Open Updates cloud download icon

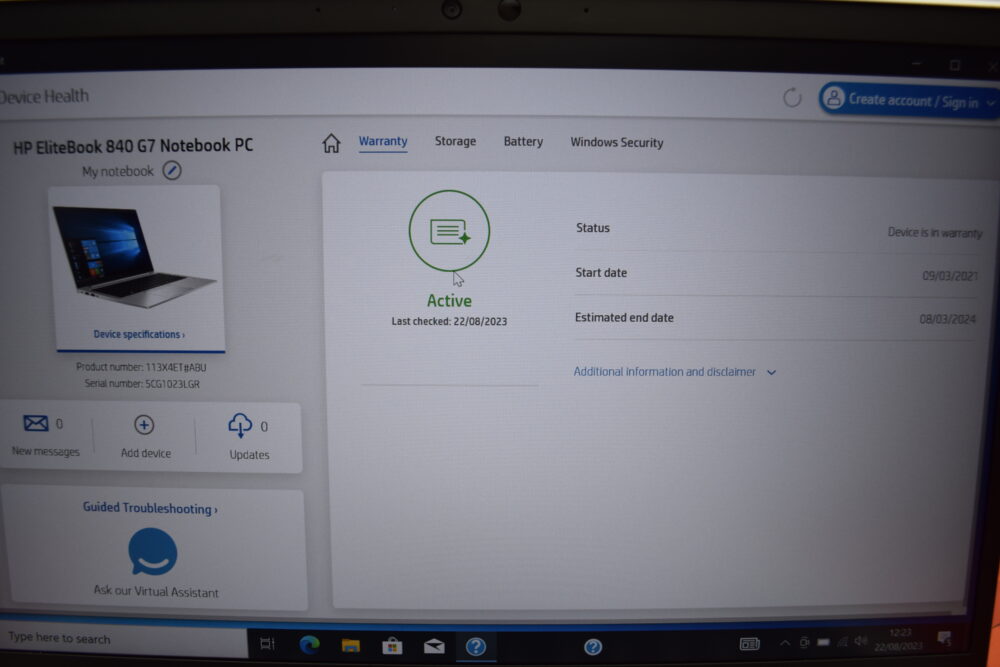[x=240, y=425]
